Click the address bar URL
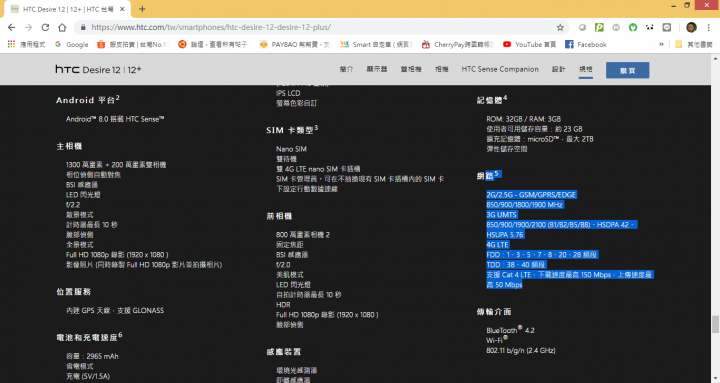 point(211,28)
